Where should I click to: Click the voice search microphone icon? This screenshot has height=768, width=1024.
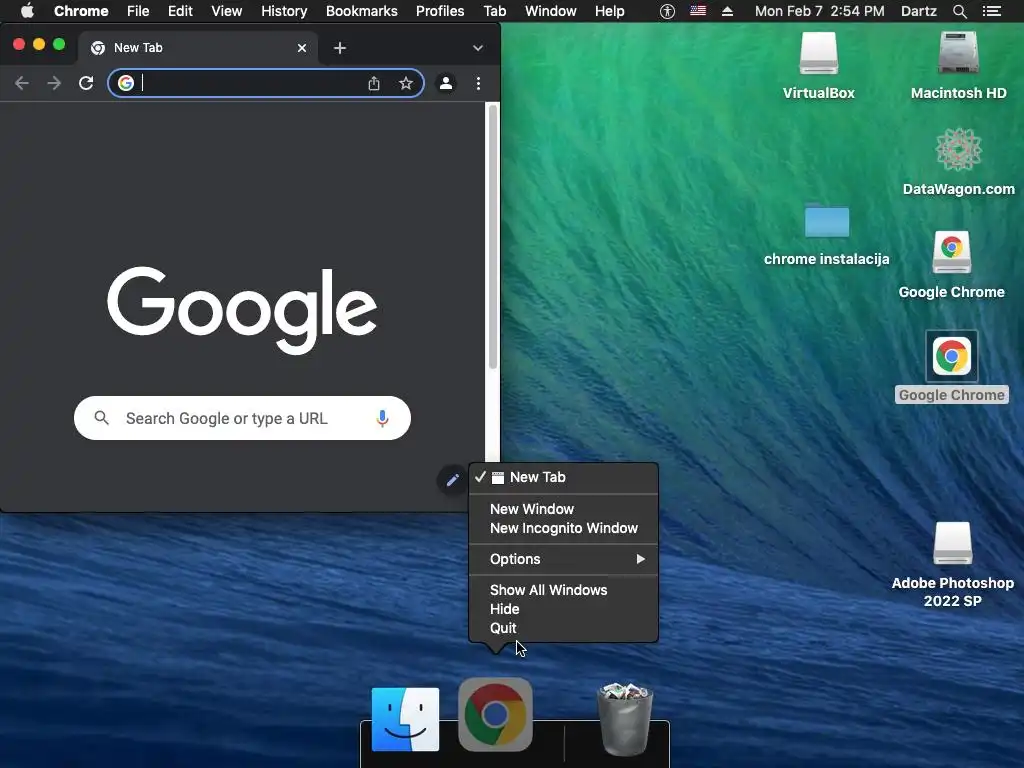(383, 418)
